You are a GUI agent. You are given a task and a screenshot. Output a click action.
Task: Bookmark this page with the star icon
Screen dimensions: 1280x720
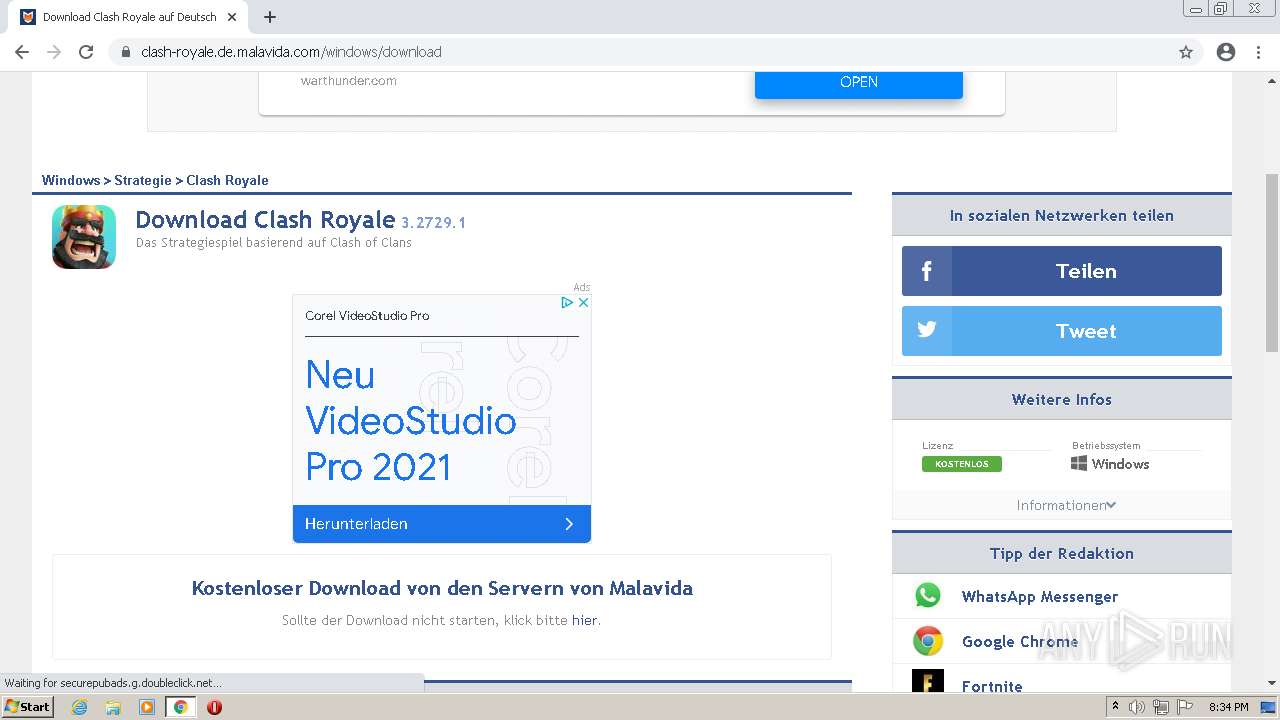[1186, 52]
